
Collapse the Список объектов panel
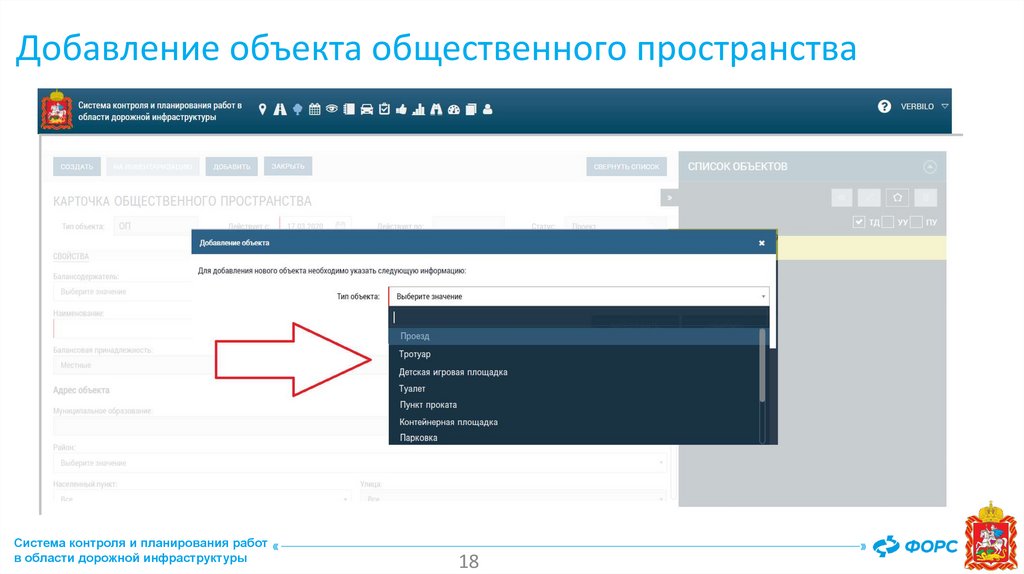(x=930, y=167)
